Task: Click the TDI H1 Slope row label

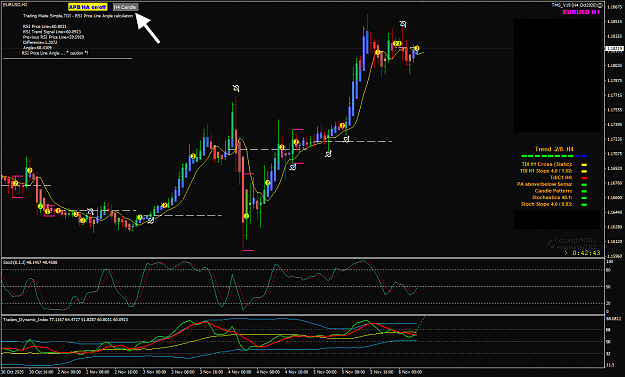Action: point(546,171)
